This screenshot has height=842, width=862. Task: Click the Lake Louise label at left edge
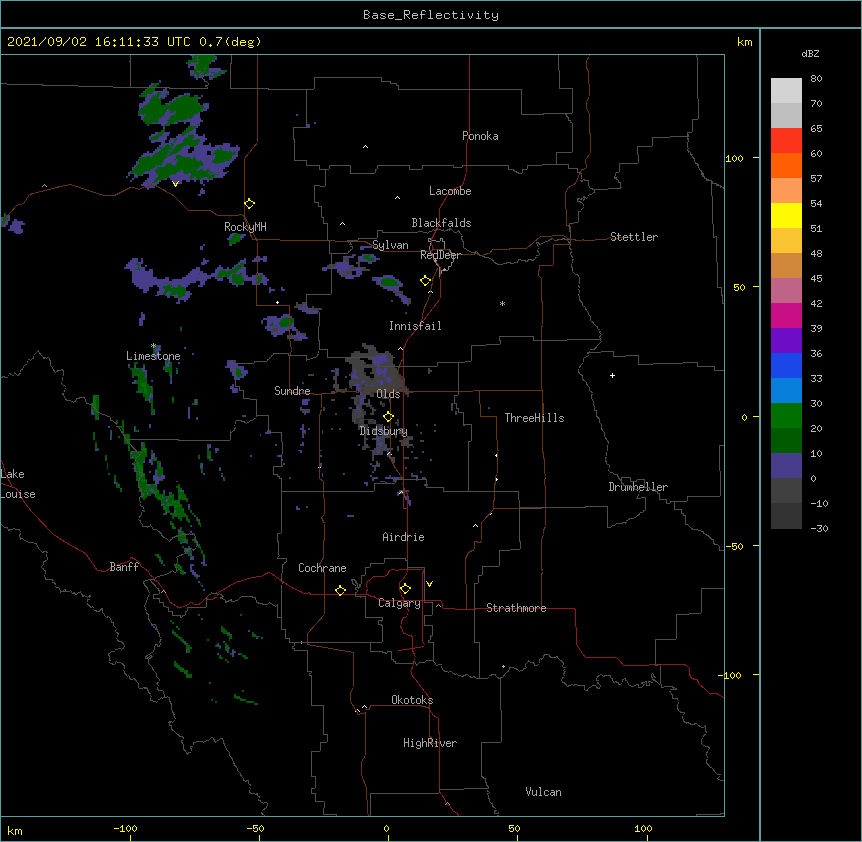18,484
